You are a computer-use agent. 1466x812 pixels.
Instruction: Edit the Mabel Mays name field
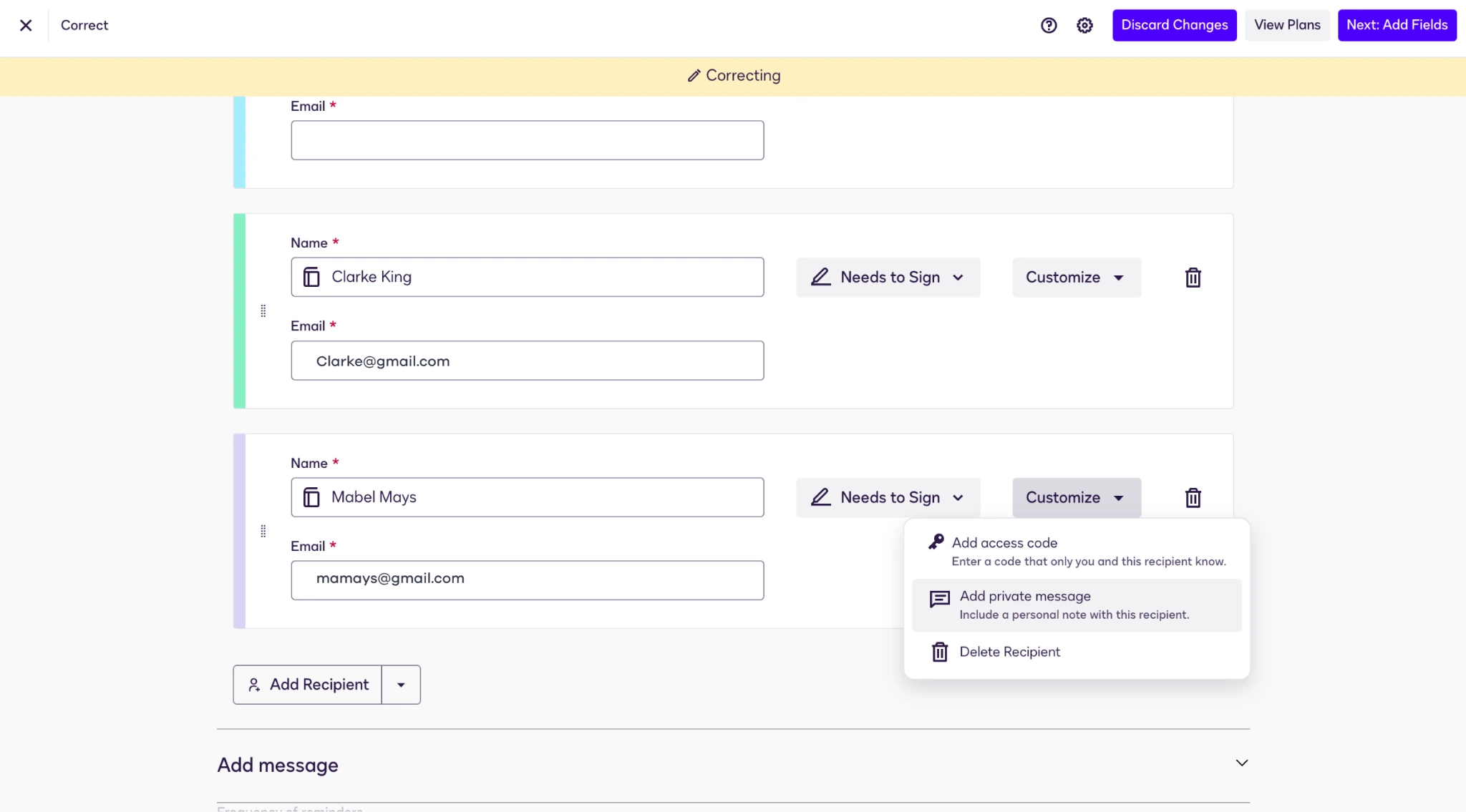[x=527, y=497]
